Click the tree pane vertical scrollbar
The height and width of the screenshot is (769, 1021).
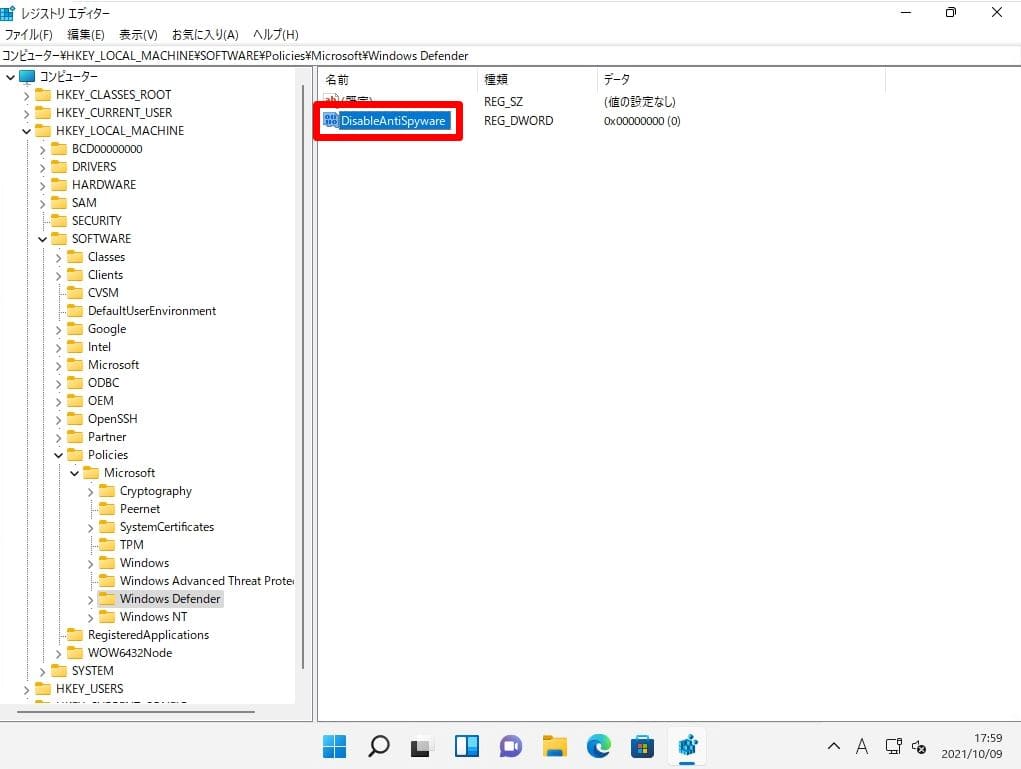click(303, 378)
